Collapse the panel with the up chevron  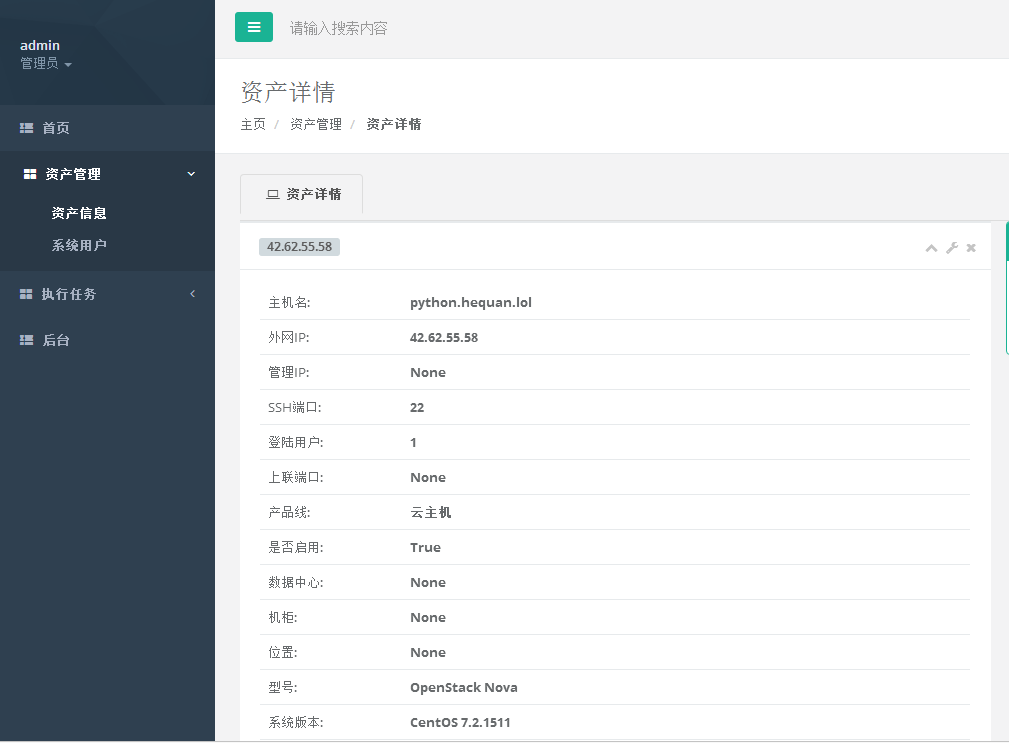click(931, 248)
